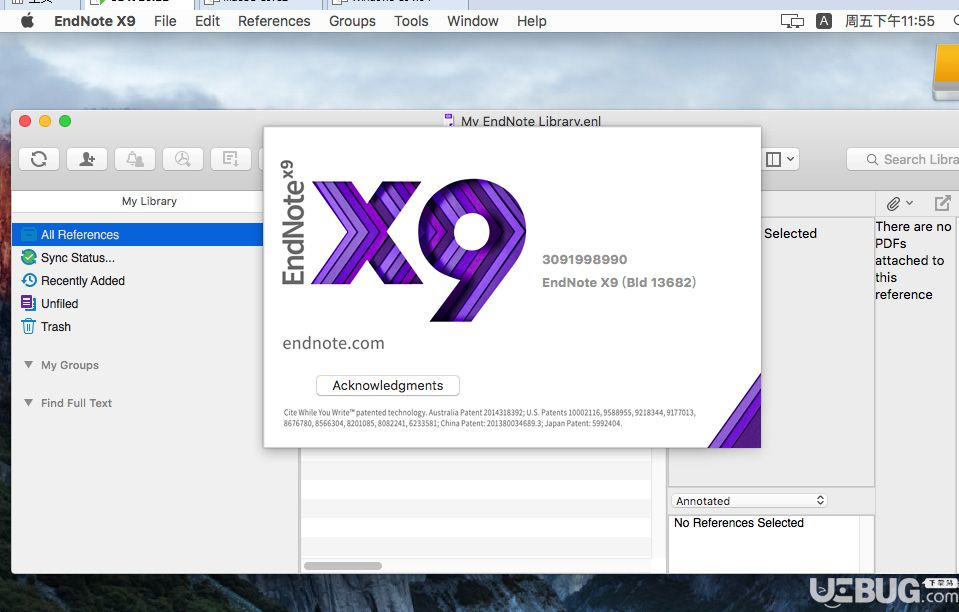The width and height of the screenshot is (959, 612).
Task: Click the Apple menu icon
Action: [28, 21]
